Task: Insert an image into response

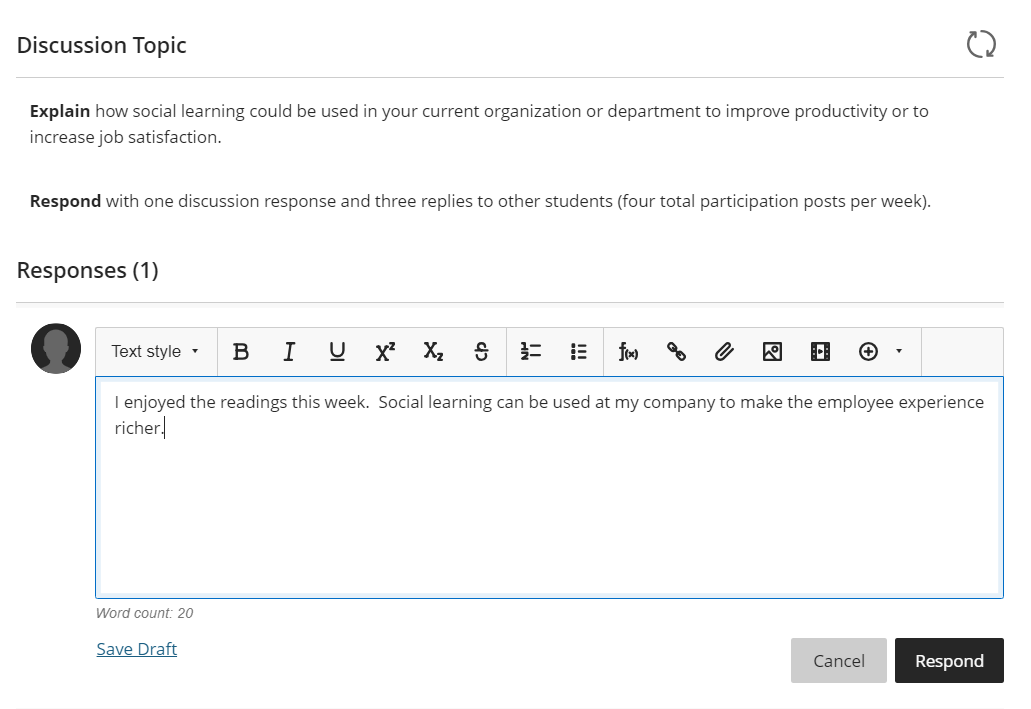Action: (x=772, y=352)
